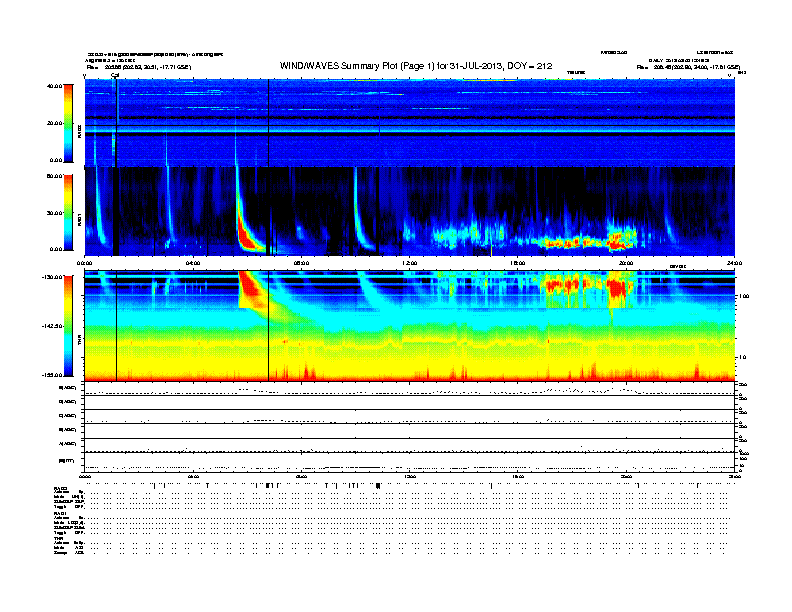Click the -130.00 label on TNR scale

click(52, 277)
